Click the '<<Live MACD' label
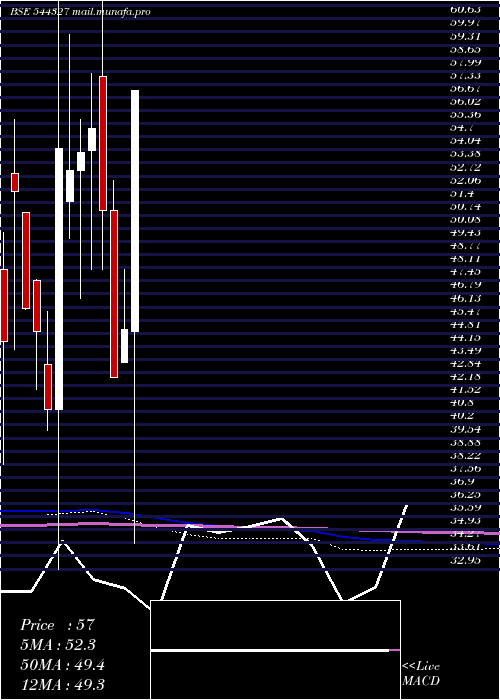Screen dimensions: 500x700 pos(421,674)
